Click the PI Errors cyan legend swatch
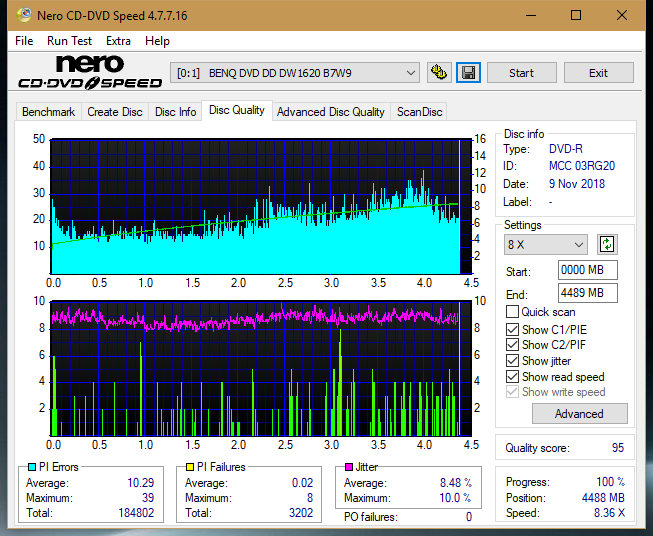Image resolution: width=653 pixels, height=536 pixels. click(32, 467)
